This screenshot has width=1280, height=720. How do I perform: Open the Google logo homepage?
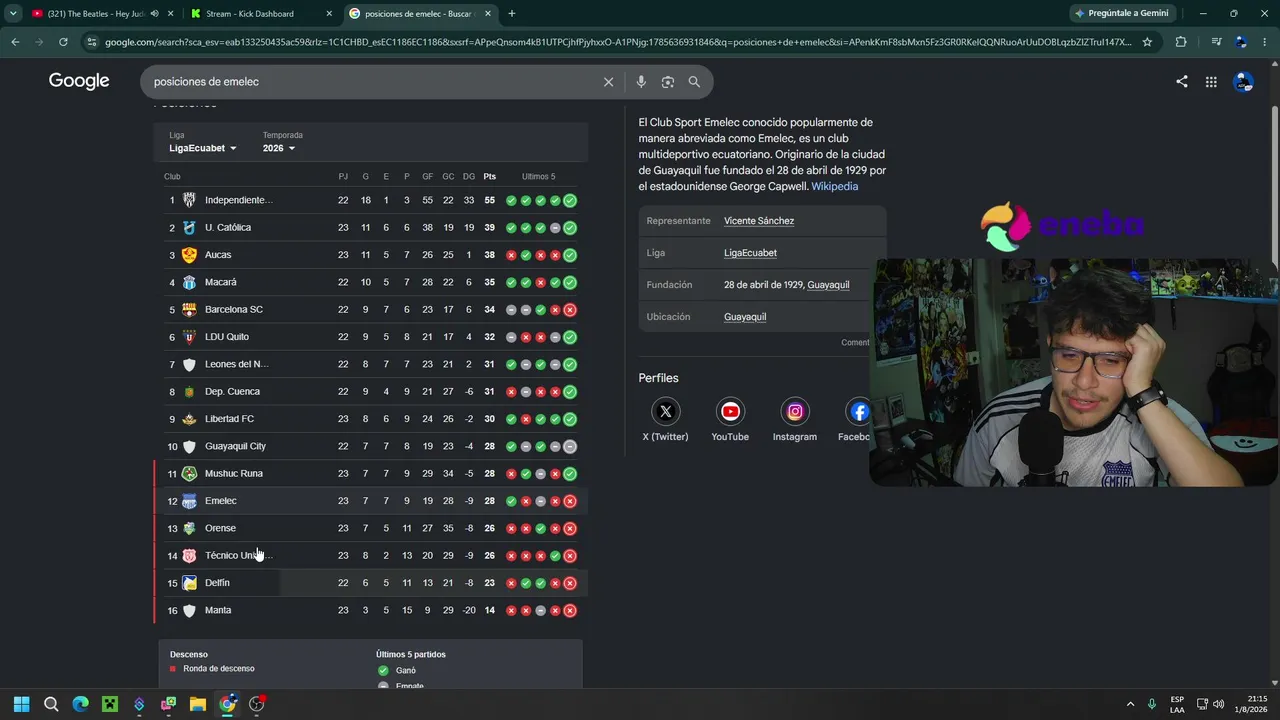point(79,81)
